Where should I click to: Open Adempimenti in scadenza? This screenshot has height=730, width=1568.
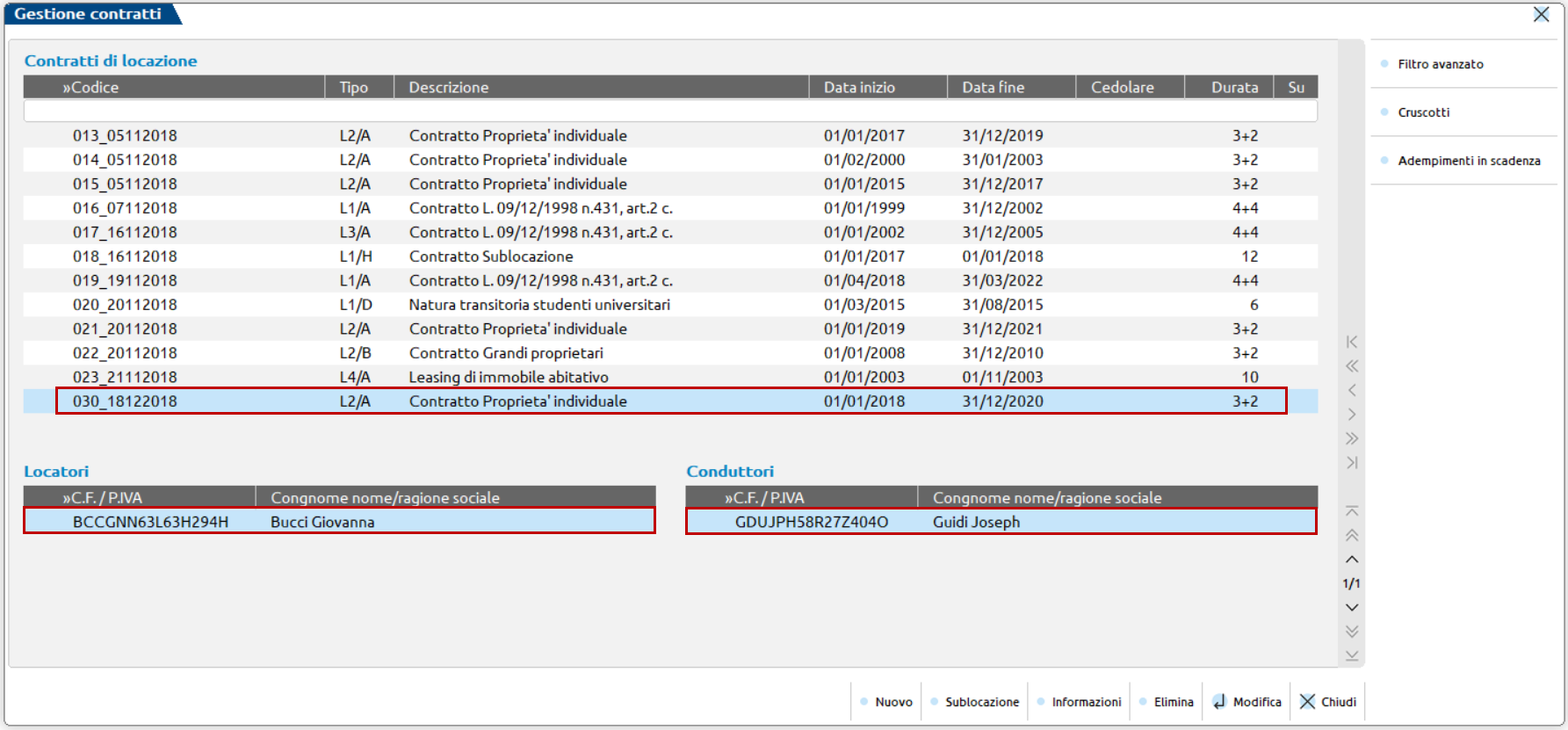point(1468,161)
